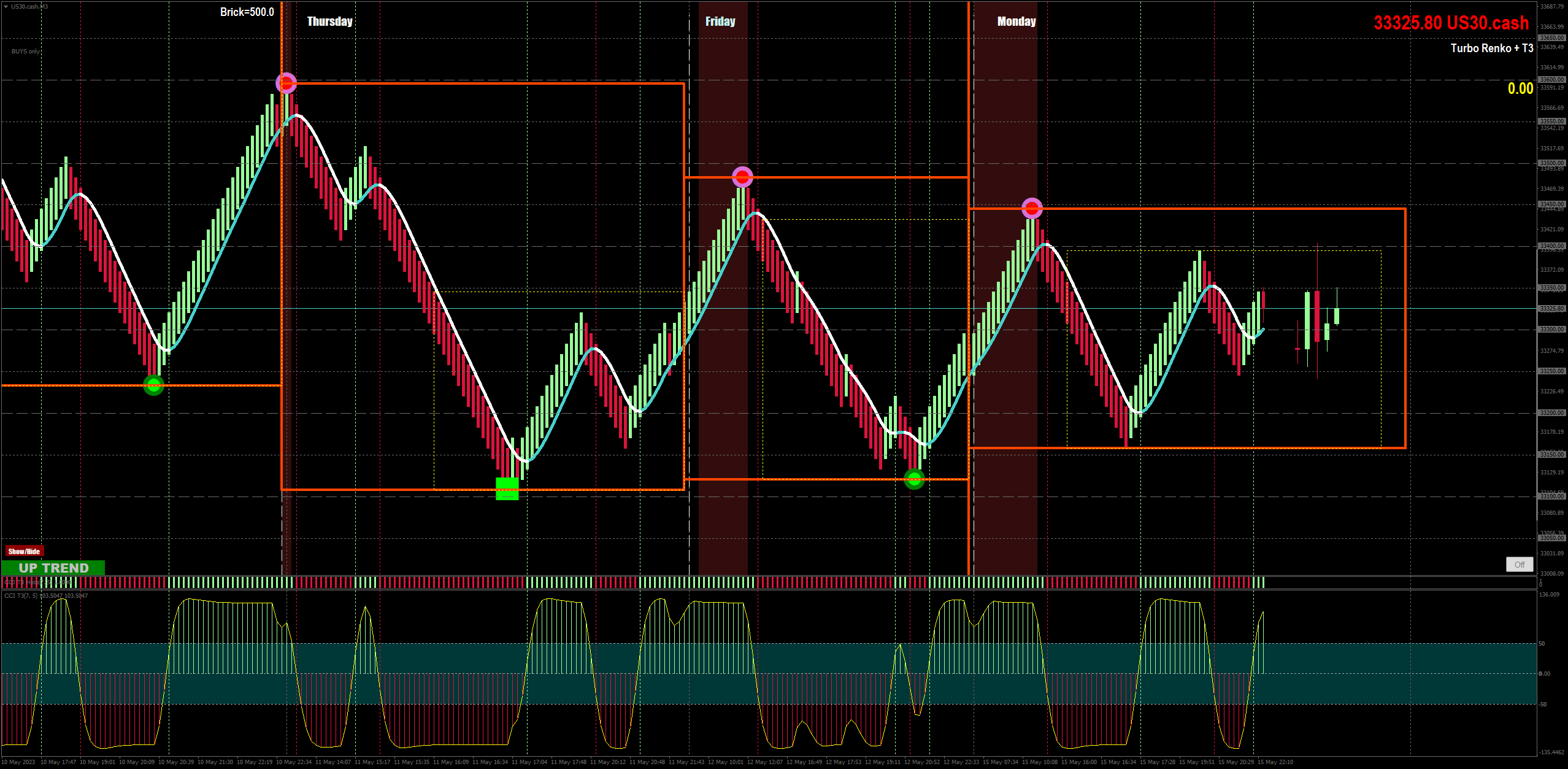Viewport: 1568px width, 769px height.
Task: Click the Friday session label
Action: (720, 21)
